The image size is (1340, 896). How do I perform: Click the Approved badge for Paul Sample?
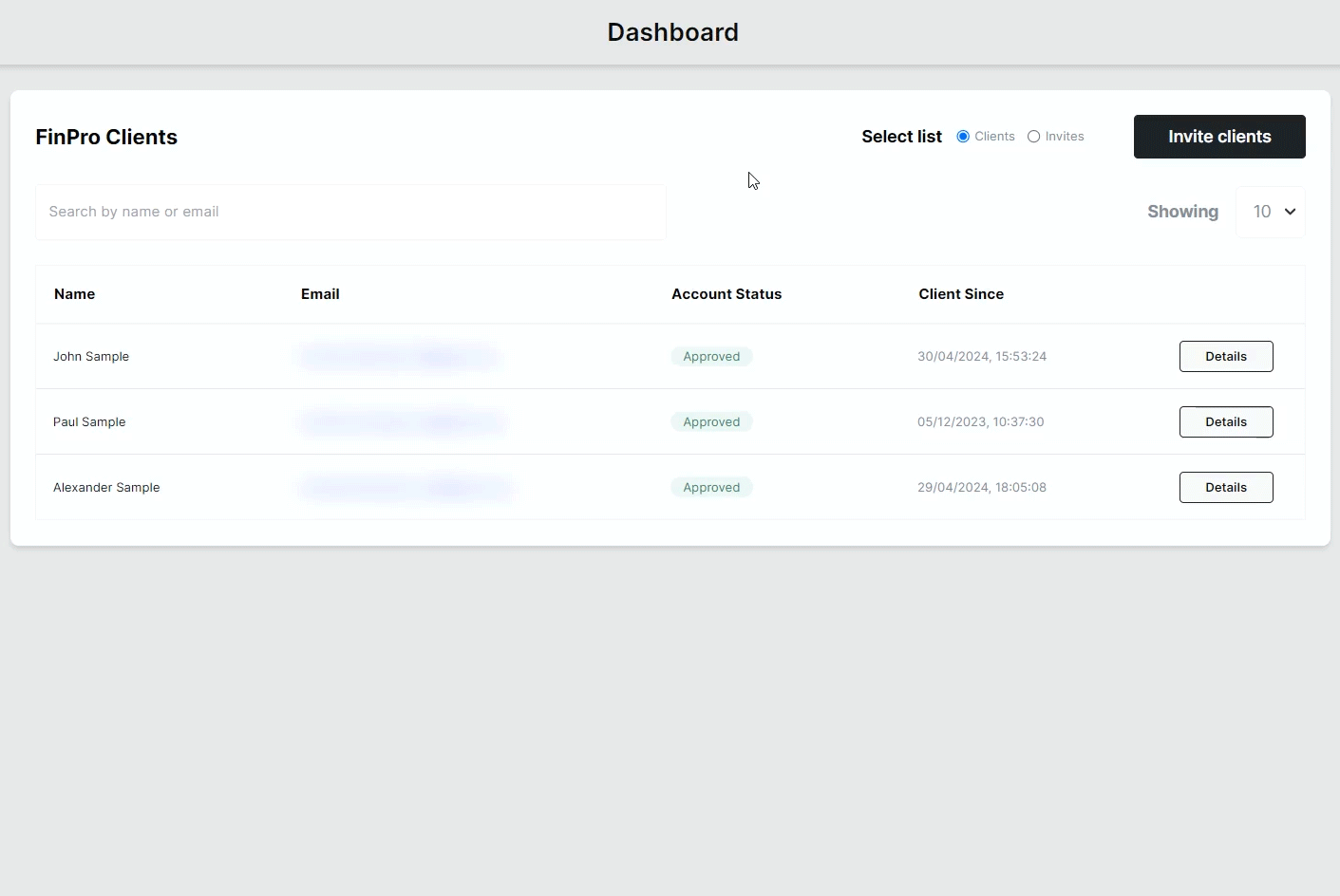(710, 421)
